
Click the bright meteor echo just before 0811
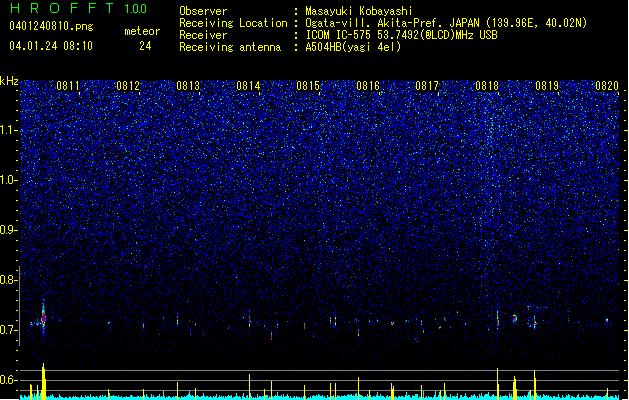pyautogui.click(x=43, y=318)
